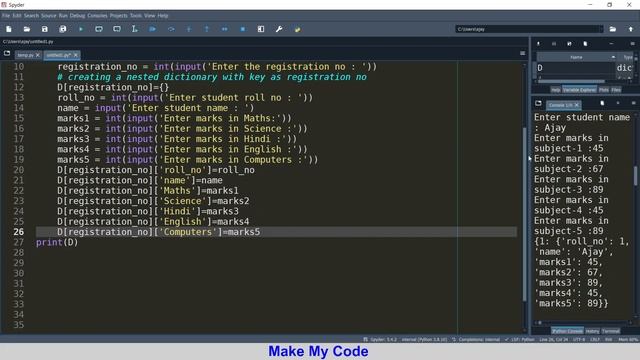
Task: Switch to the History bottom tab
Action: [592, 331]
